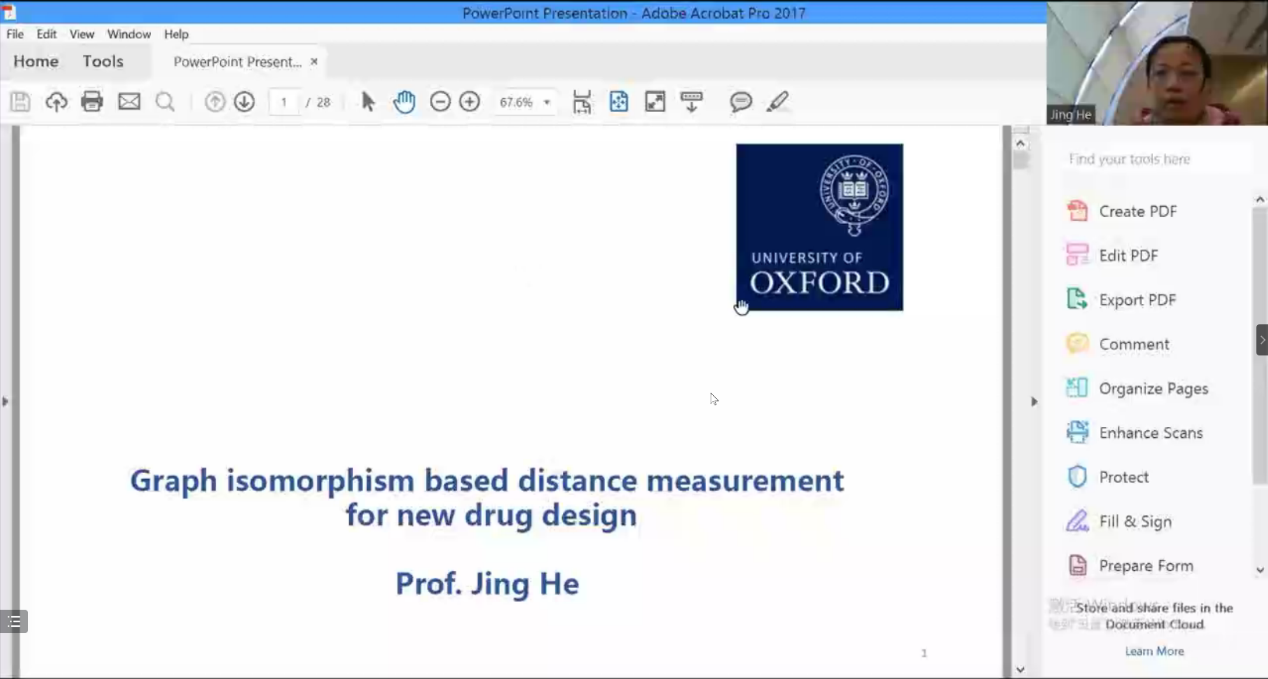This screenshot has height=679, width=1268.
Task: Send file by email icon
Action: [x=129, y=101]
